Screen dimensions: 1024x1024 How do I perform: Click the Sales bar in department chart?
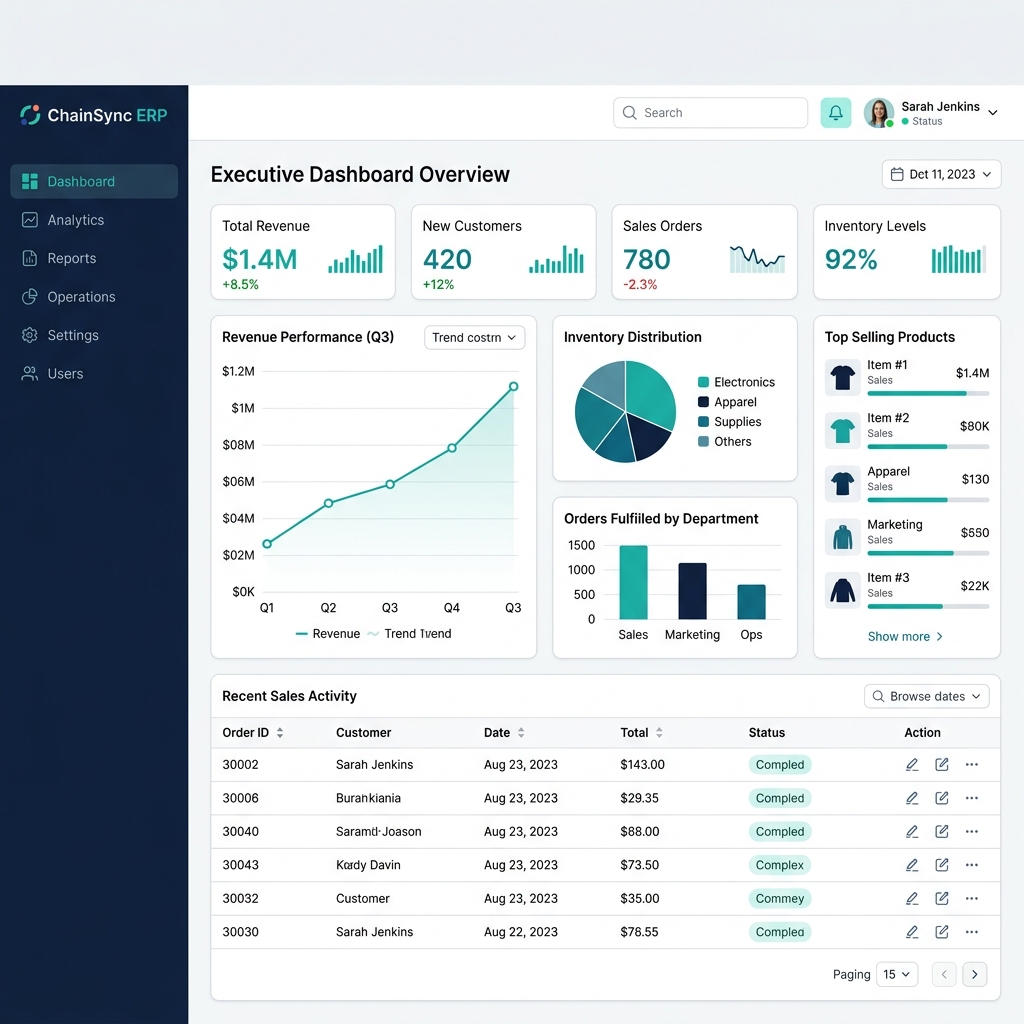(633, 582)
